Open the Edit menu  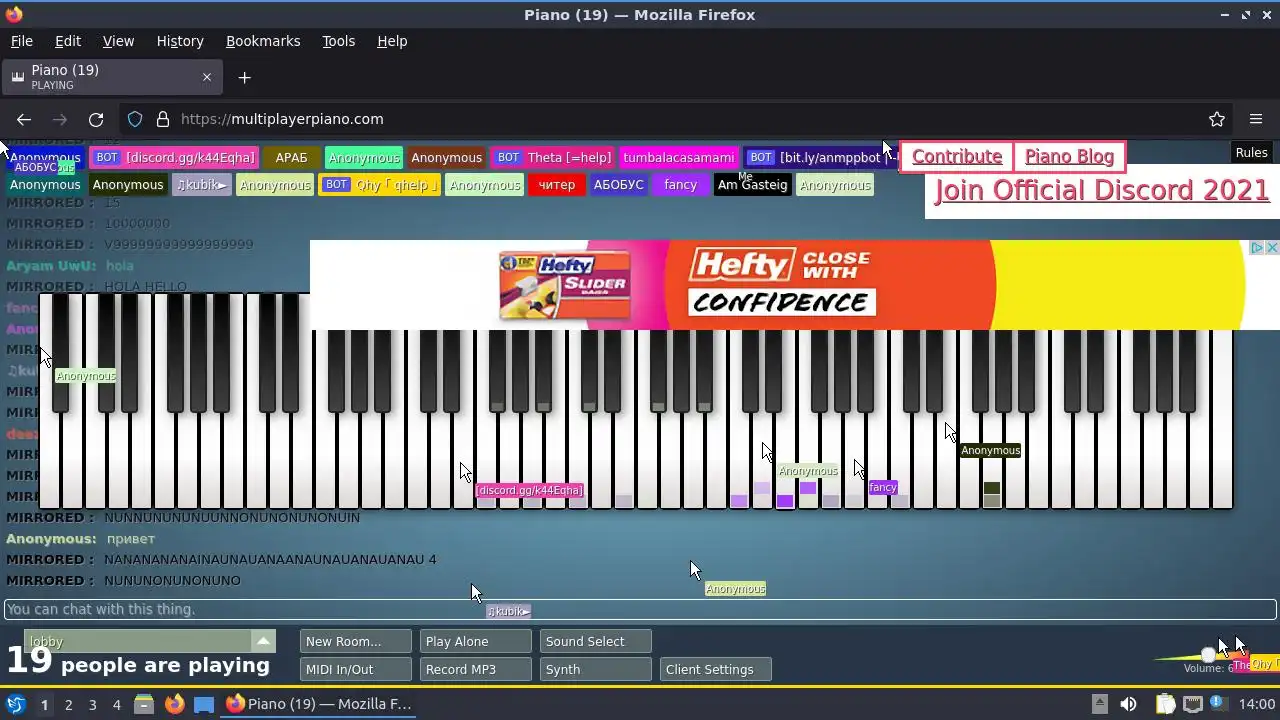tap(68, 41)
